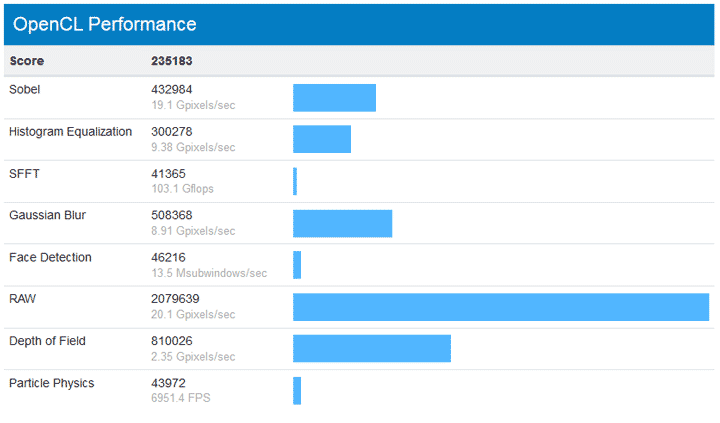The height and width of the screenshot is (423, 720).
Task: Click the 13.5 Msubwindows/sec value
Action: [x=209, y=273]
